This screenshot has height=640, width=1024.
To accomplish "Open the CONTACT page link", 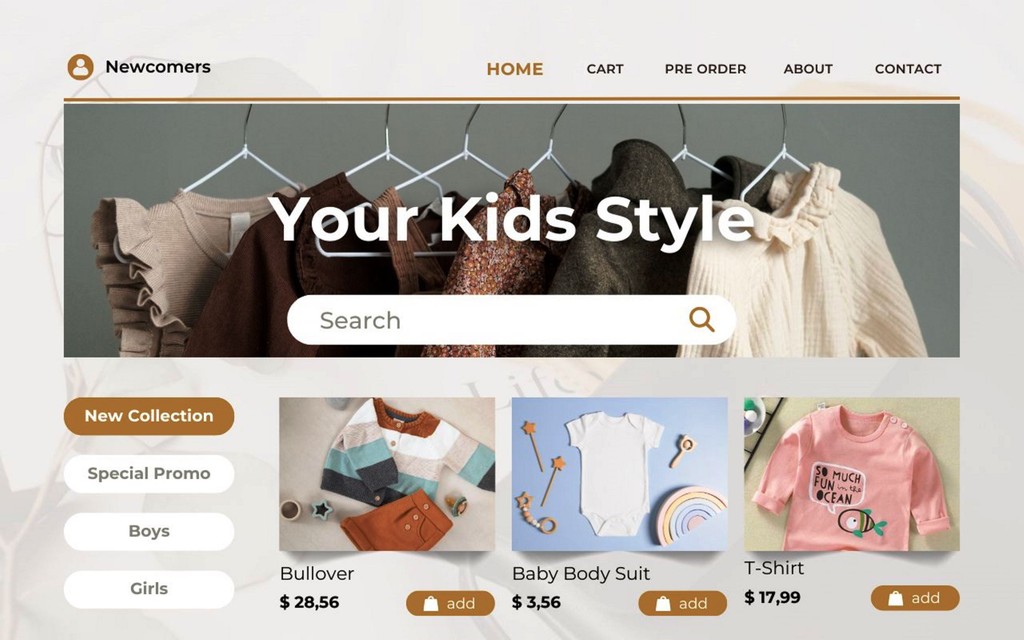I will coord(908,69).
